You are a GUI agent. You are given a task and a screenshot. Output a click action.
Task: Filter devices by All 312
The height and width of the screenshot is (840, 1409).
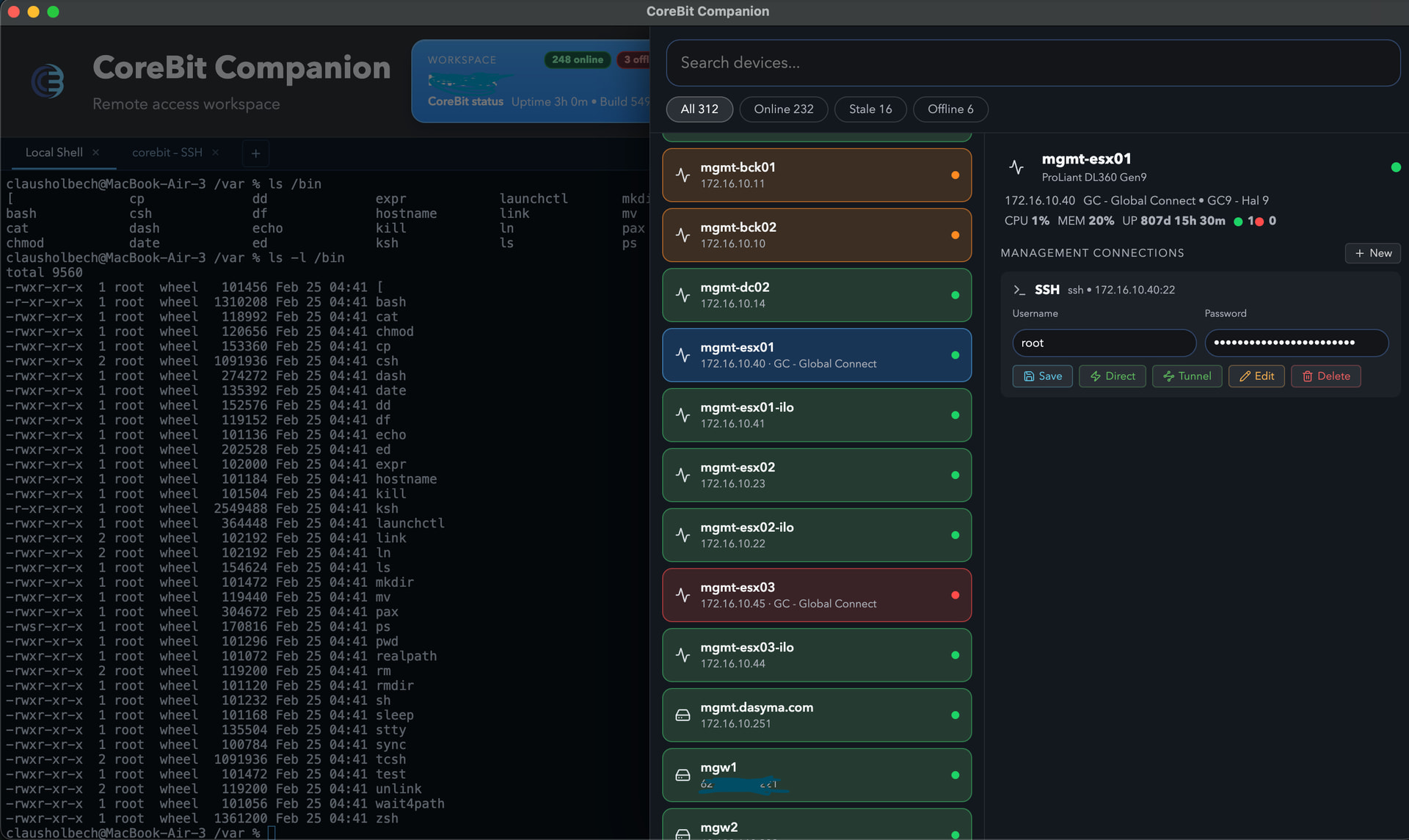click(699, 109)
